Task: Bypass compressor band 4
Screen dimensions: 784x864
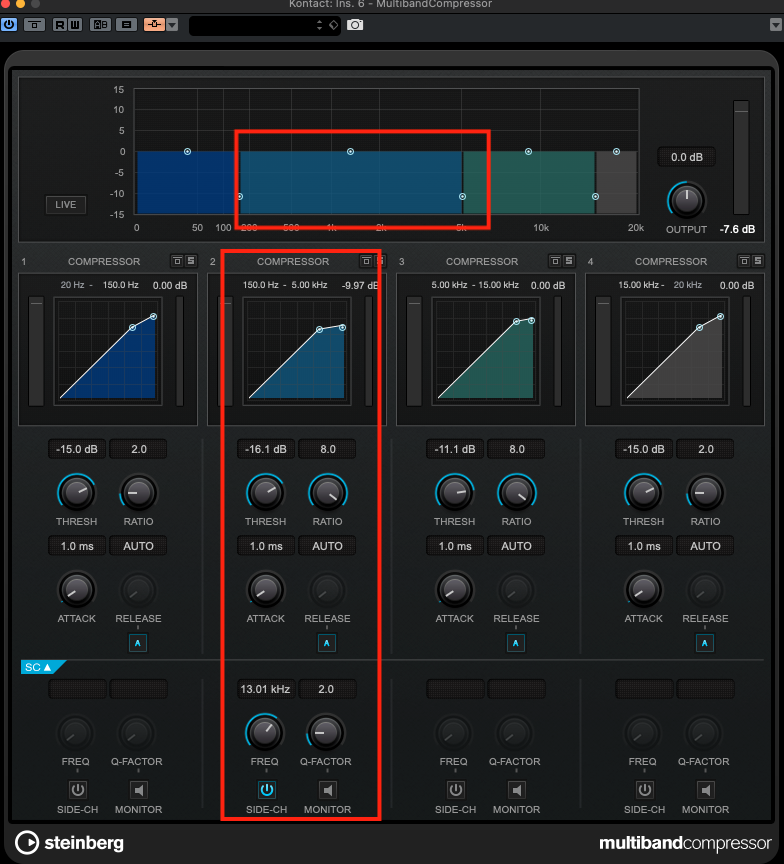Action: pos(744,261)
